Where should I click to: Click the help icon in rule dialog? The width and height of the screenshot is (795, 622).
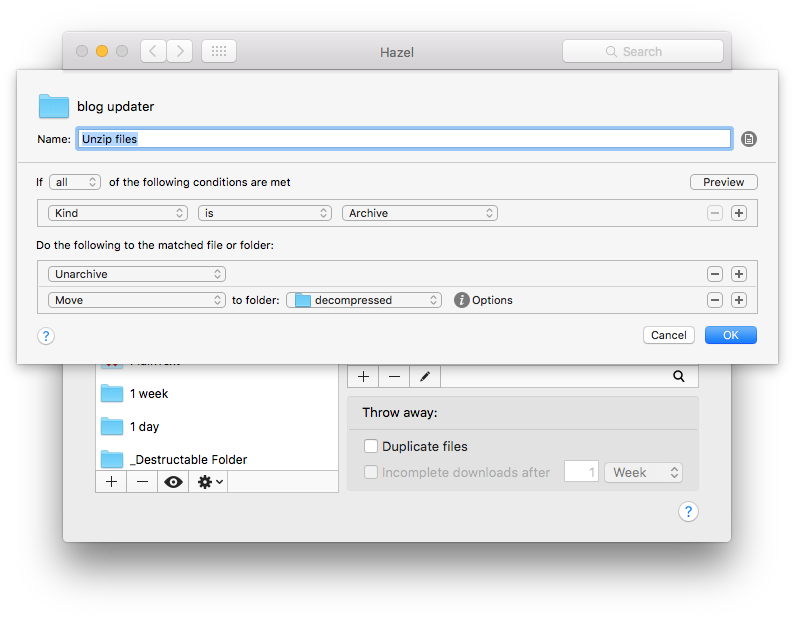click(x=46, y=336)
